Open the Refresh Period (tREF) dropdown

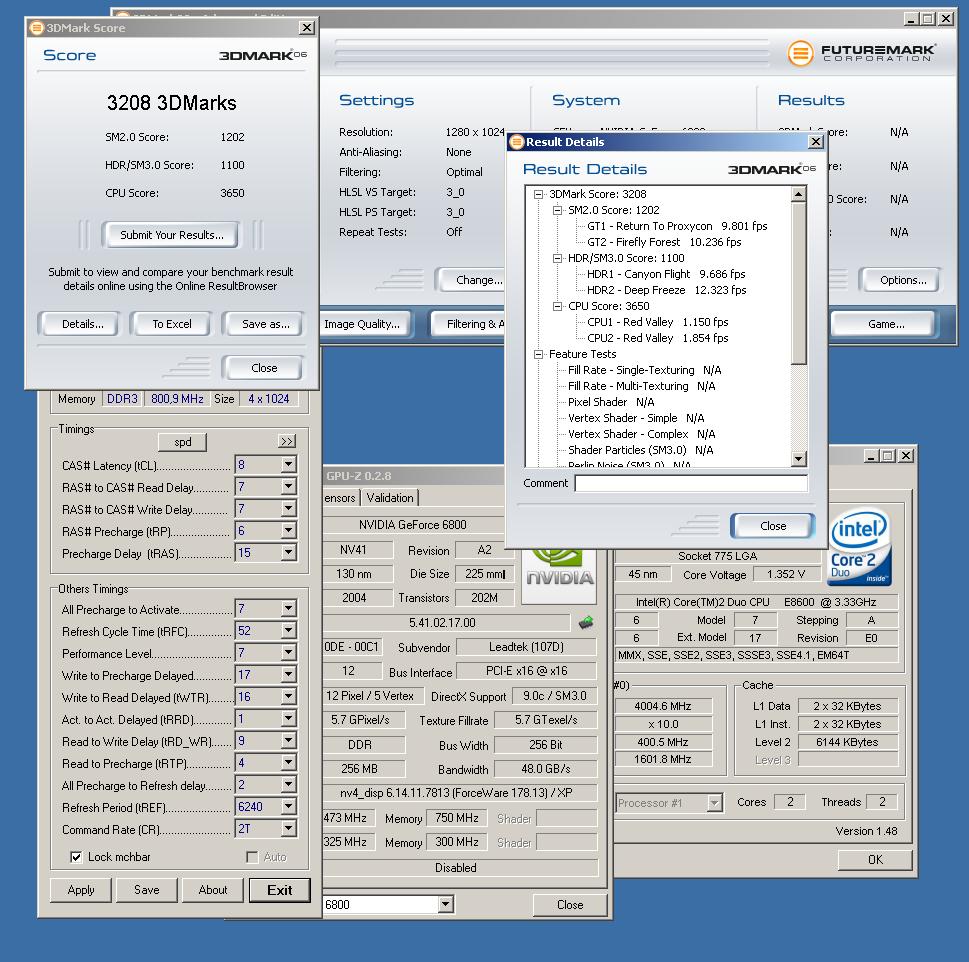289,807
